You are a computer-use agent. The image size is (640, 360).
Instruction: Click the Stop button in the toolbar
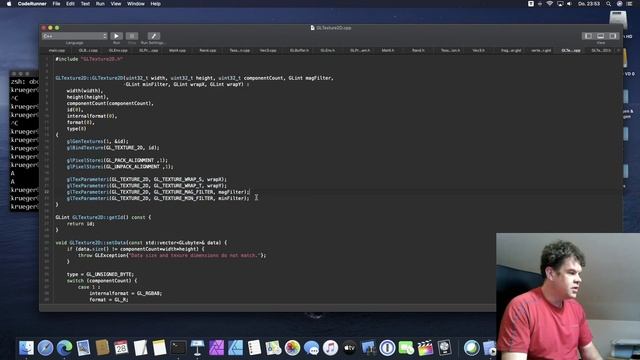132,36
